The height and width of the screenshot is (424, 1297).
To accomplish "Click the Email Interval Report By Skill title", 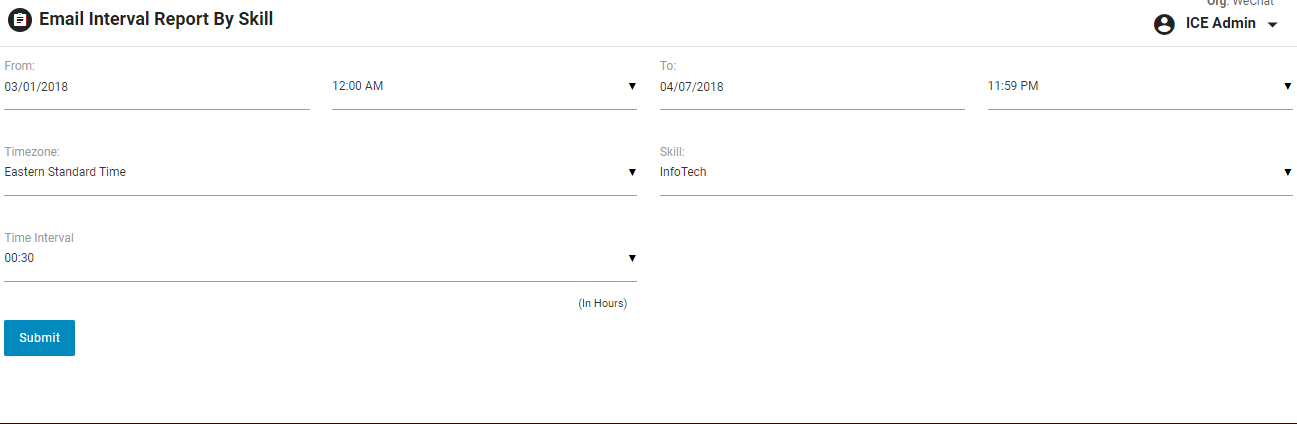I will (x=156, y=19).
